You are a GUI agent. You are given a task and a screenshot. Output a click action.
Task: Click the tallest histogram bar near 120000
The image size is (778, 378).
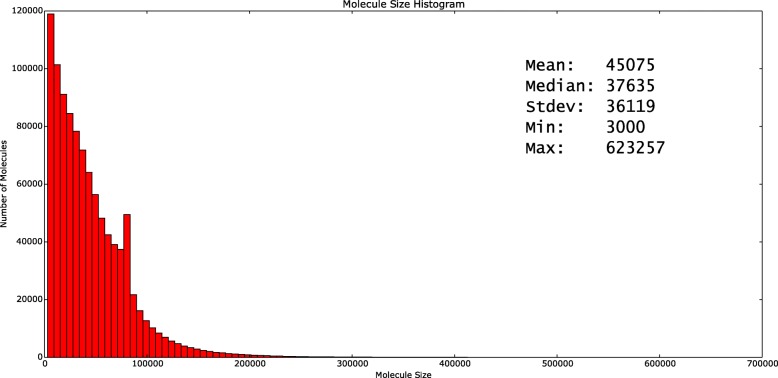[51, 185]
